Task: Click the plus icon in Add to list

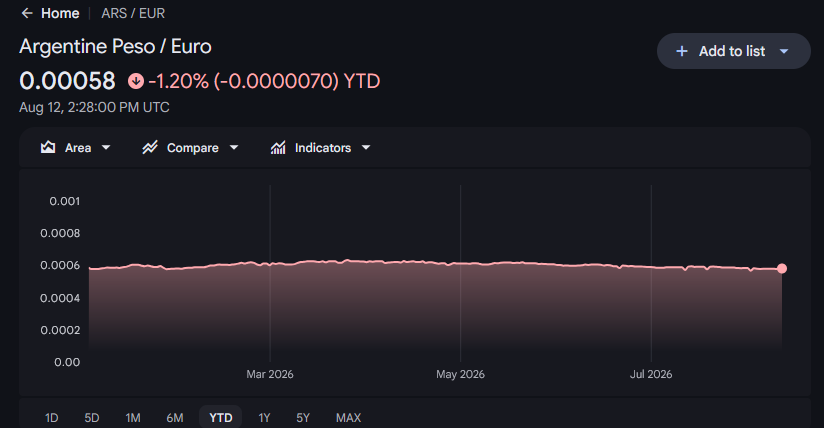Action: 682,51
